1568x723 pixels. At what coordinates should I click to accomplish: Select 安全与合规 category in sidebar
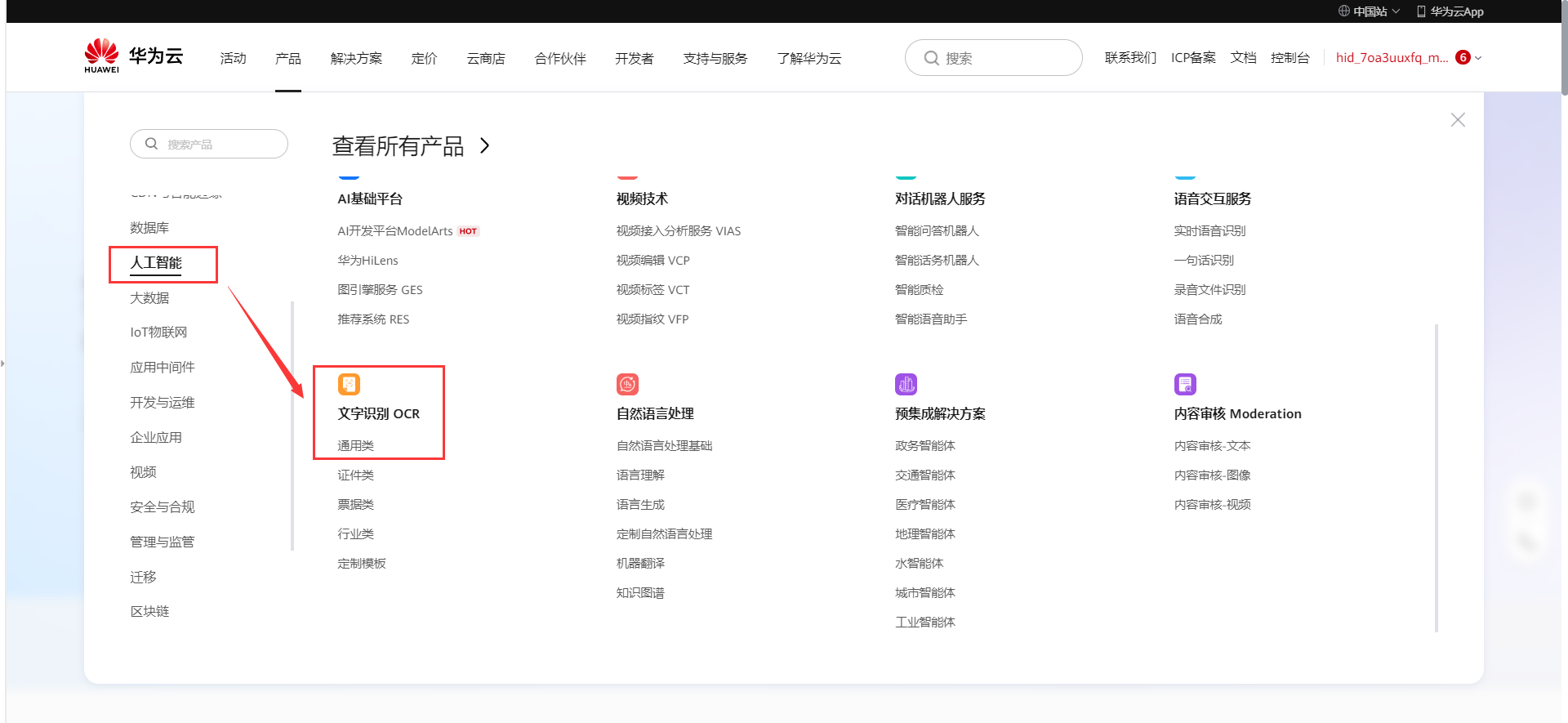tap(163, 507)
